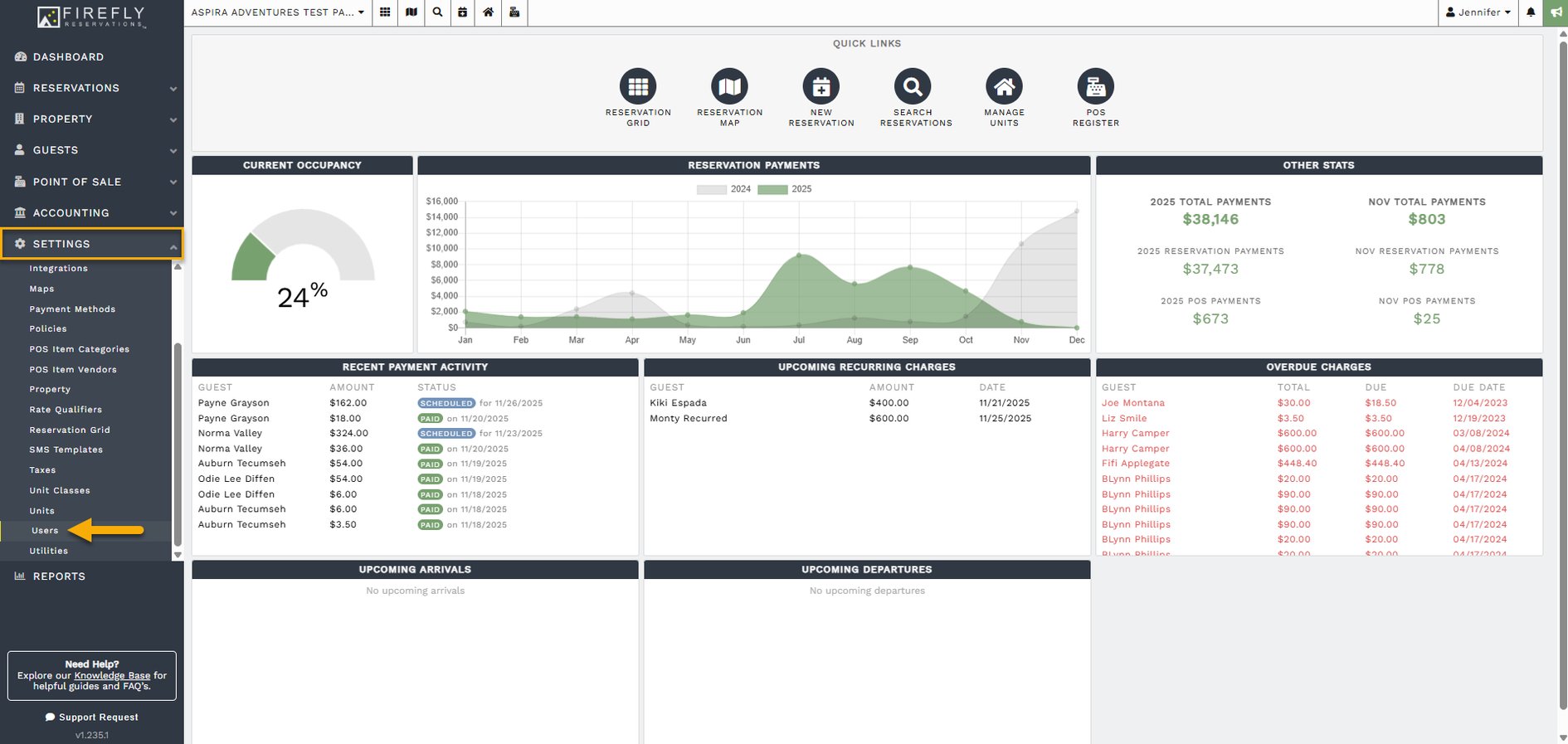Click the green megaphone announcements icon
The width and height of the screenshot is (1568, 744).
1555,12
